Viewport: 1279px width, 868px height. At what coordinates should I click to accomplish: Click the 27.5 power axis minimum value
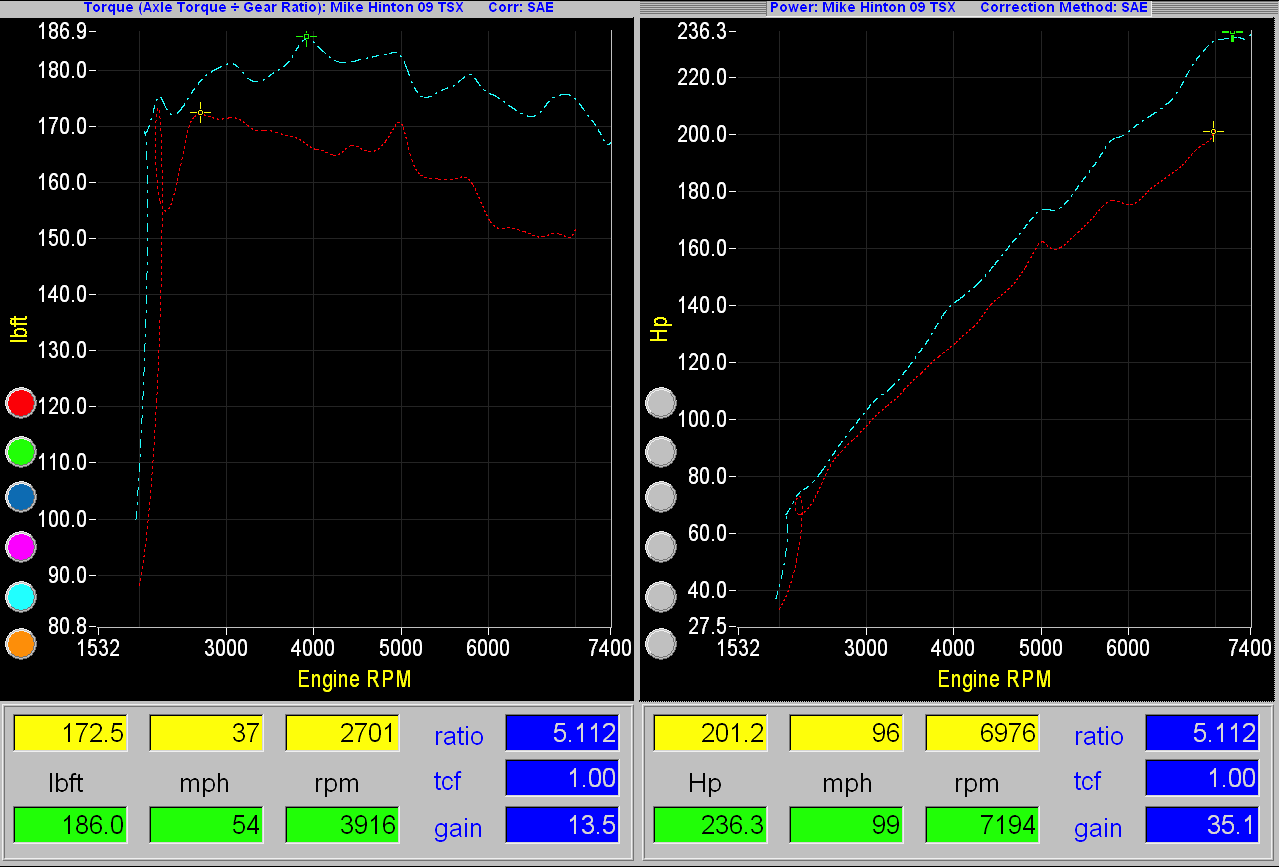(707, 627)
